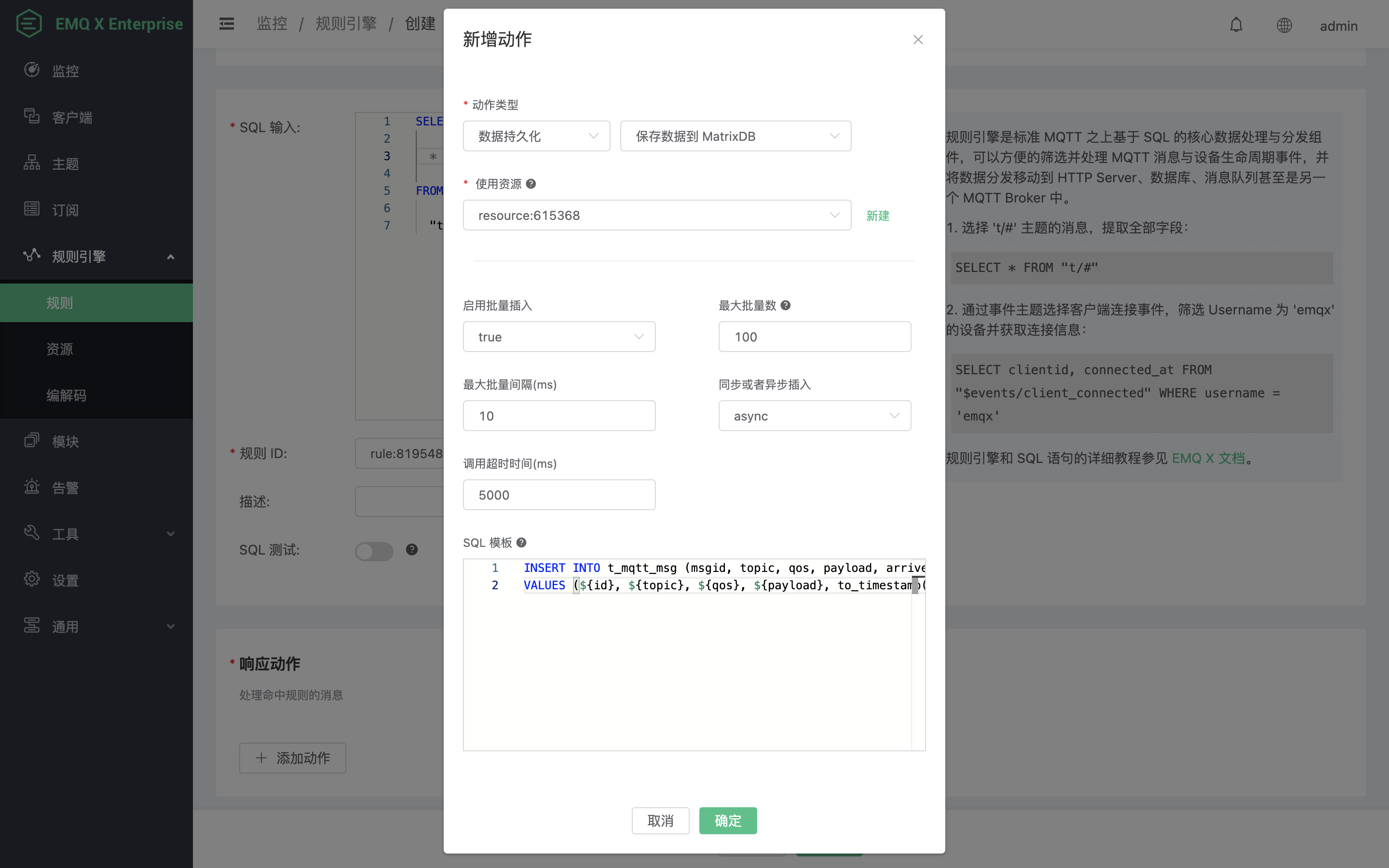
Task: Open the language globe icon
Action: 1284,25
